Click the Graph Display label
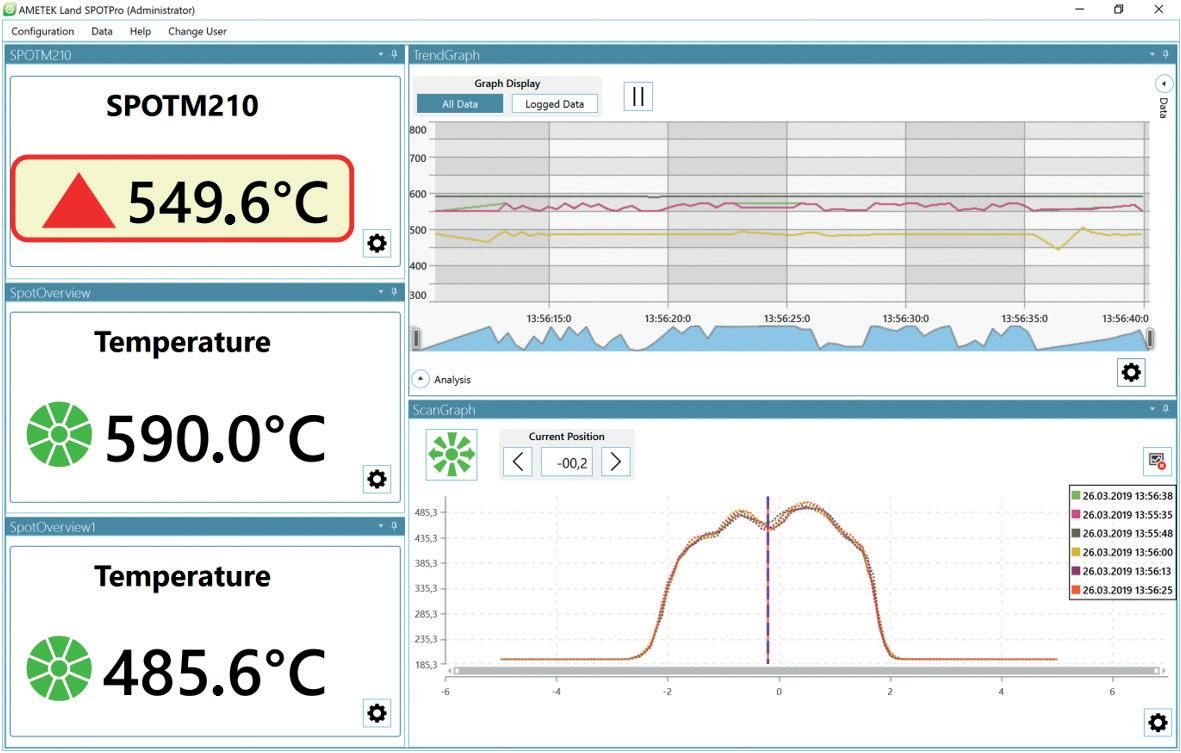The width and height of the screenshot is (1181, 753). (507, 84)
